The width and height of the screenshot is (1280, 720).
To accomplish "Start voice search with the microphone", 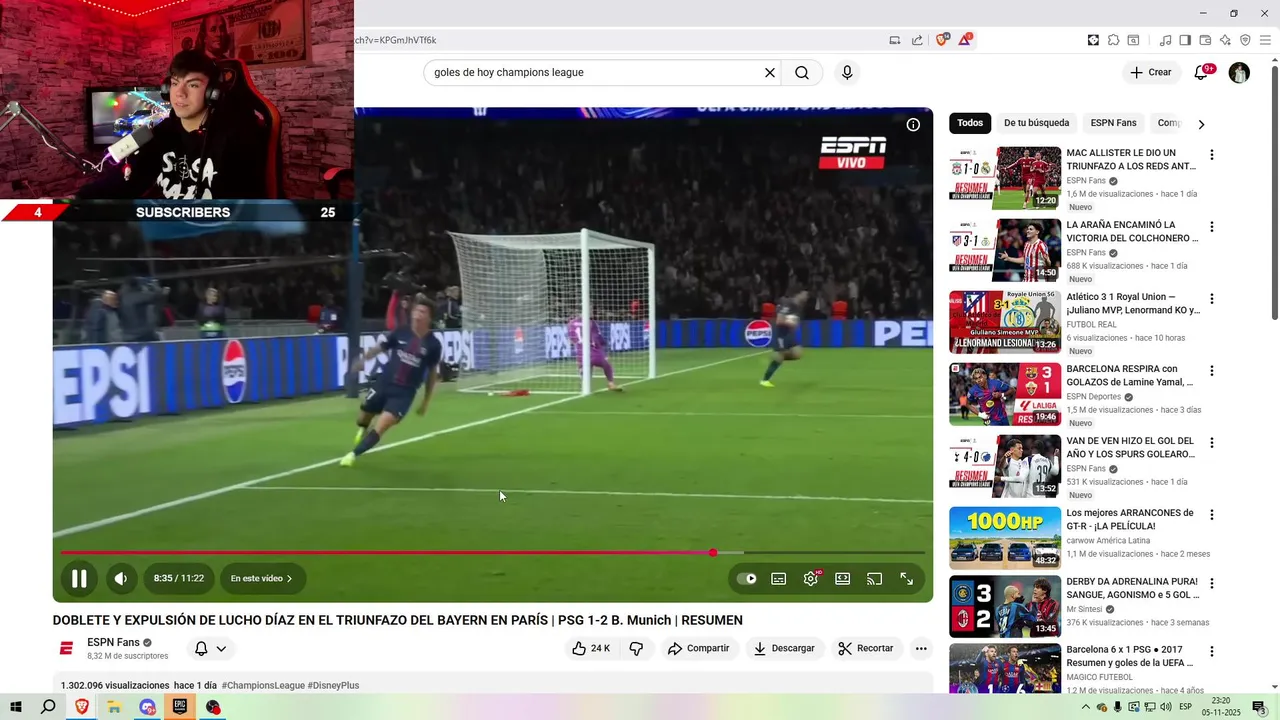I will tap(847, 72).
